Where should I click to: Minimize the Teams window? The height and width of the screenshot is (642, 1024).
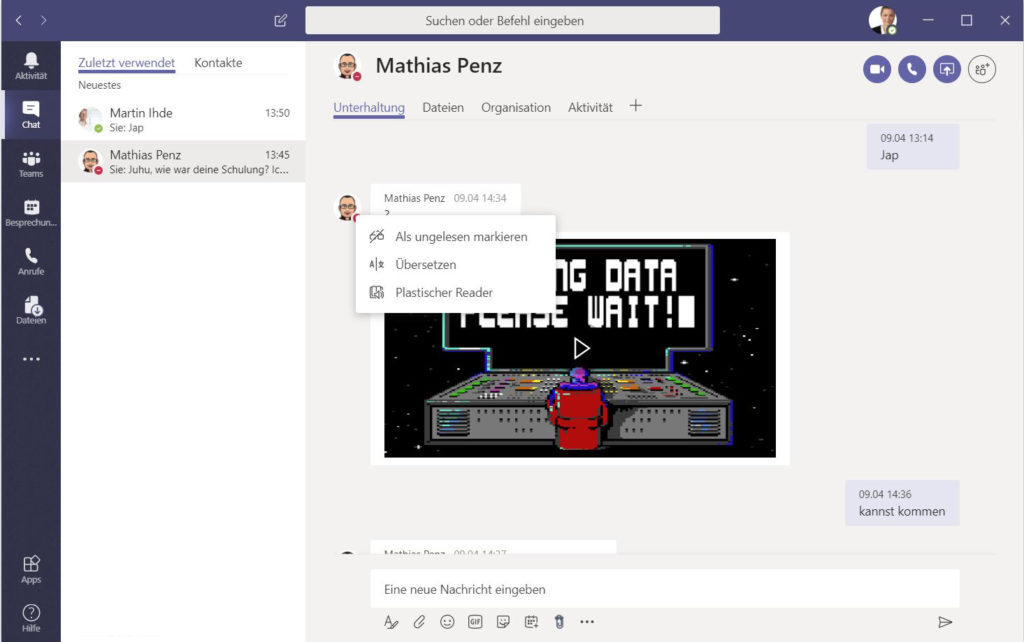928,20
